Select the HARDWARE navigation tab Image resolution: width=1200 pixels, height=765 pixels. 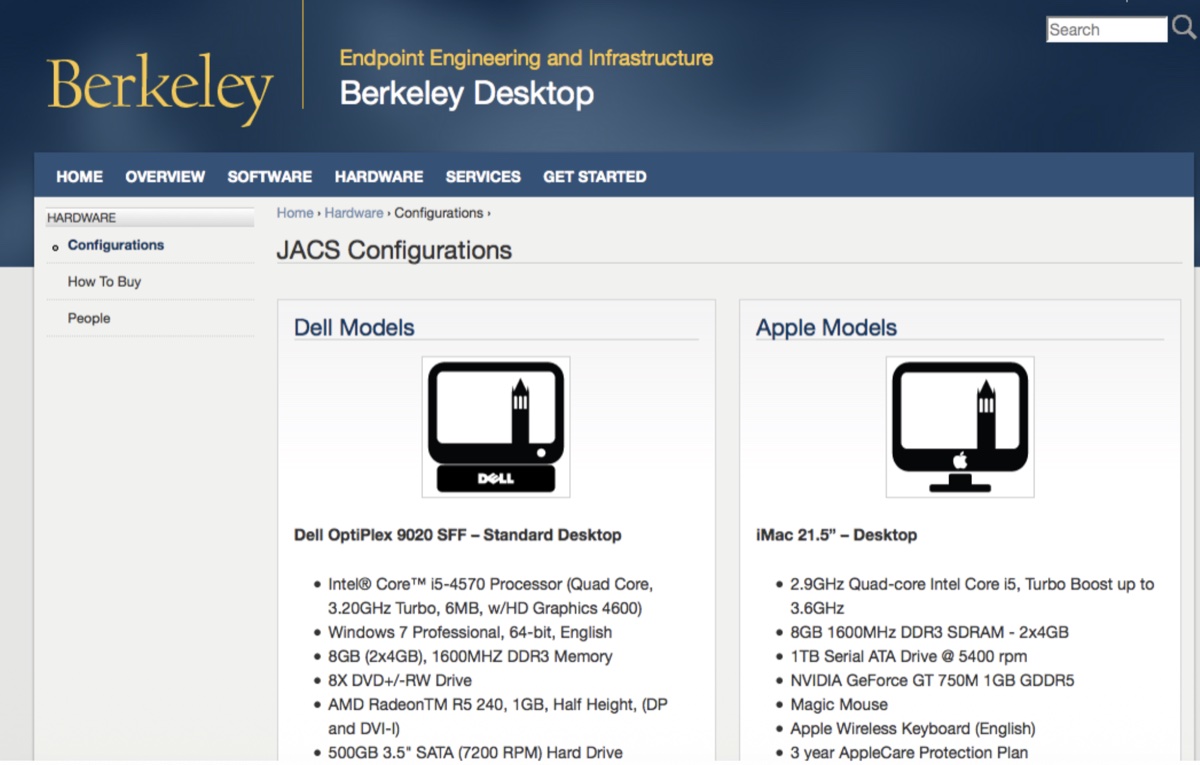378,177
